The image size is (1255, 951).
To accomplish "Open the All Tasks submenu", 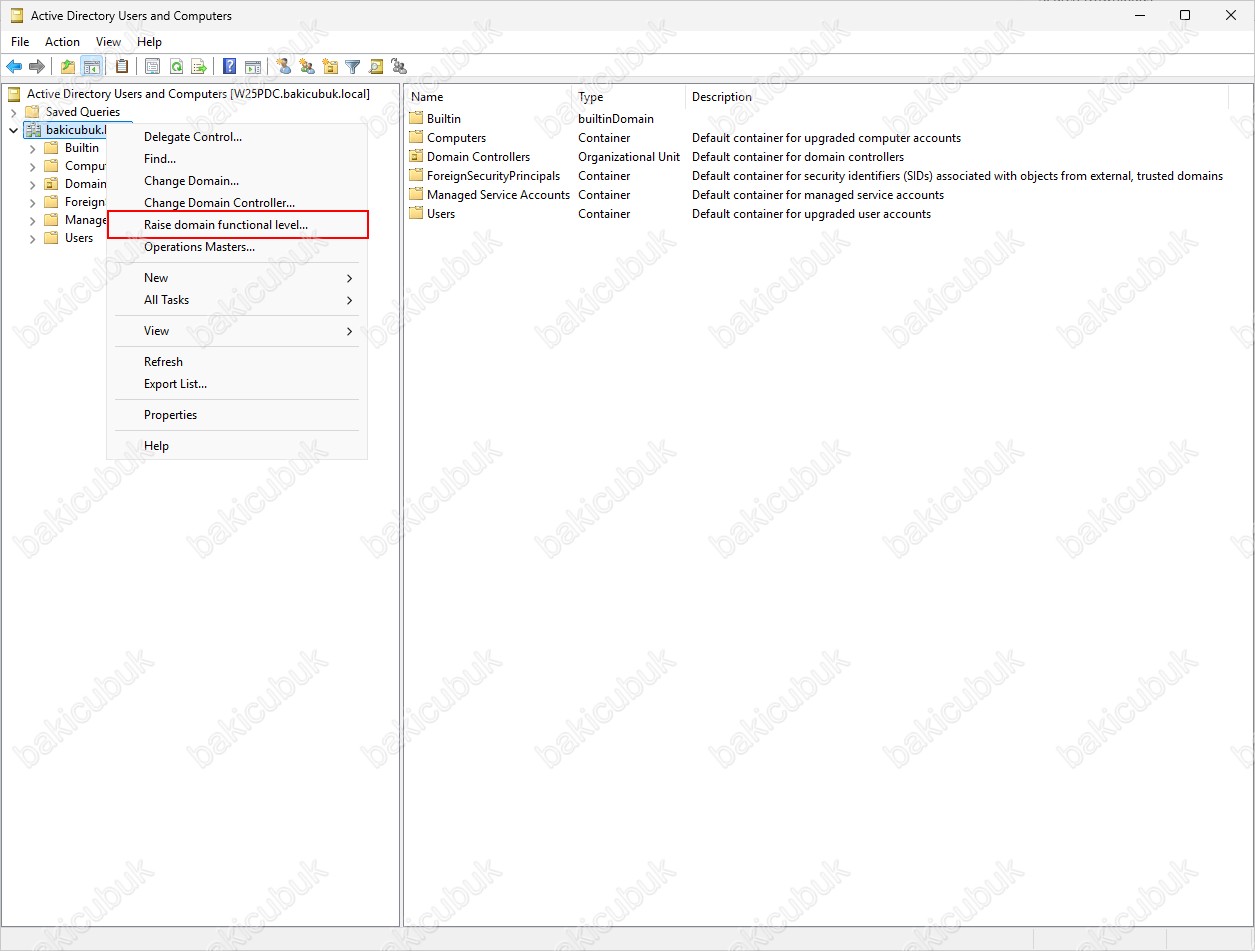I will pyautogui.click(x=237, y=300).
